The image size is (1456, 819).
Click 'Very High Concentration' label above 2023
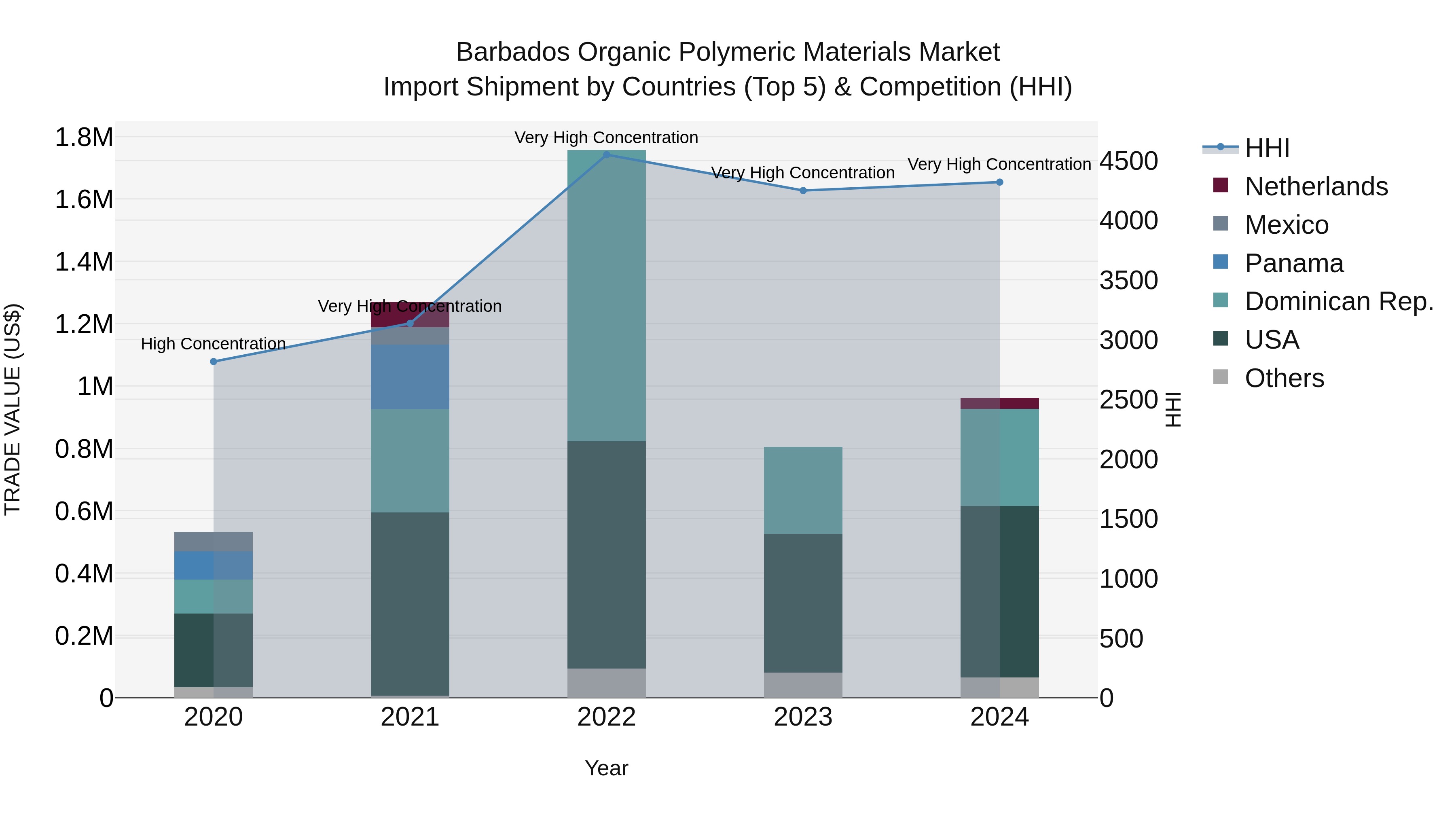[x=802, y=173]
